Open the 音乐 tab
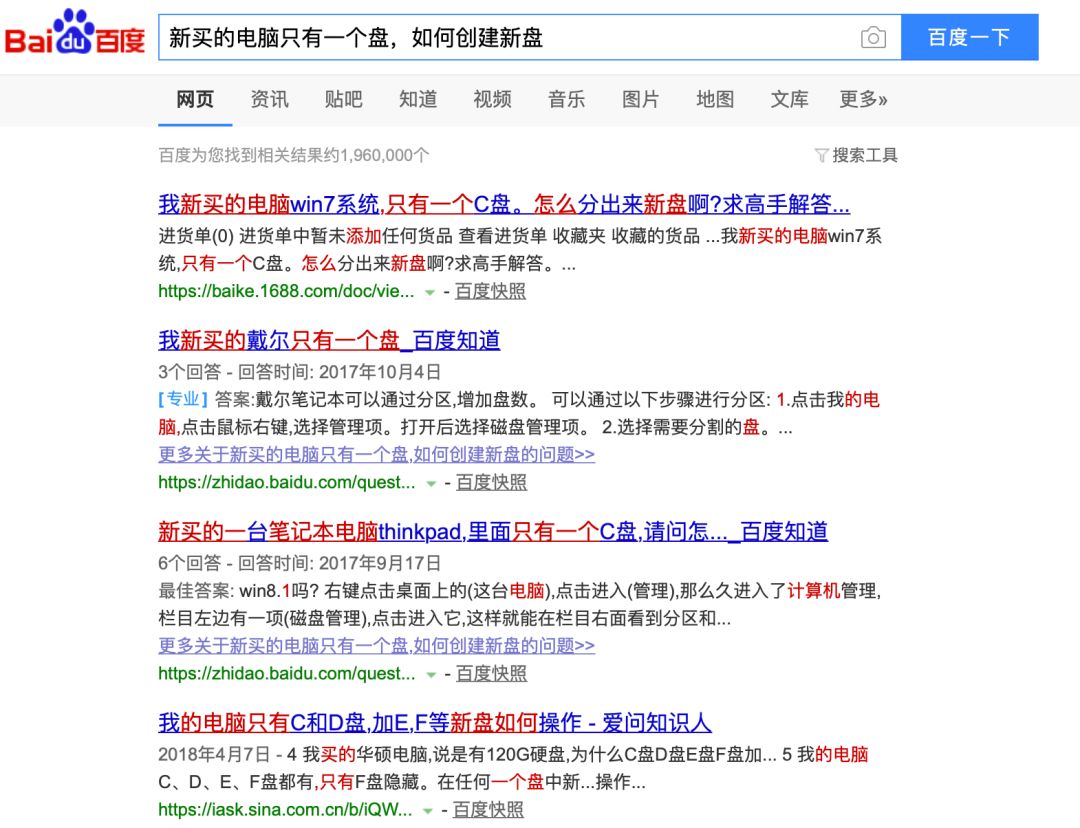This screenshot has width=1080, height=828. pos(567,99)
